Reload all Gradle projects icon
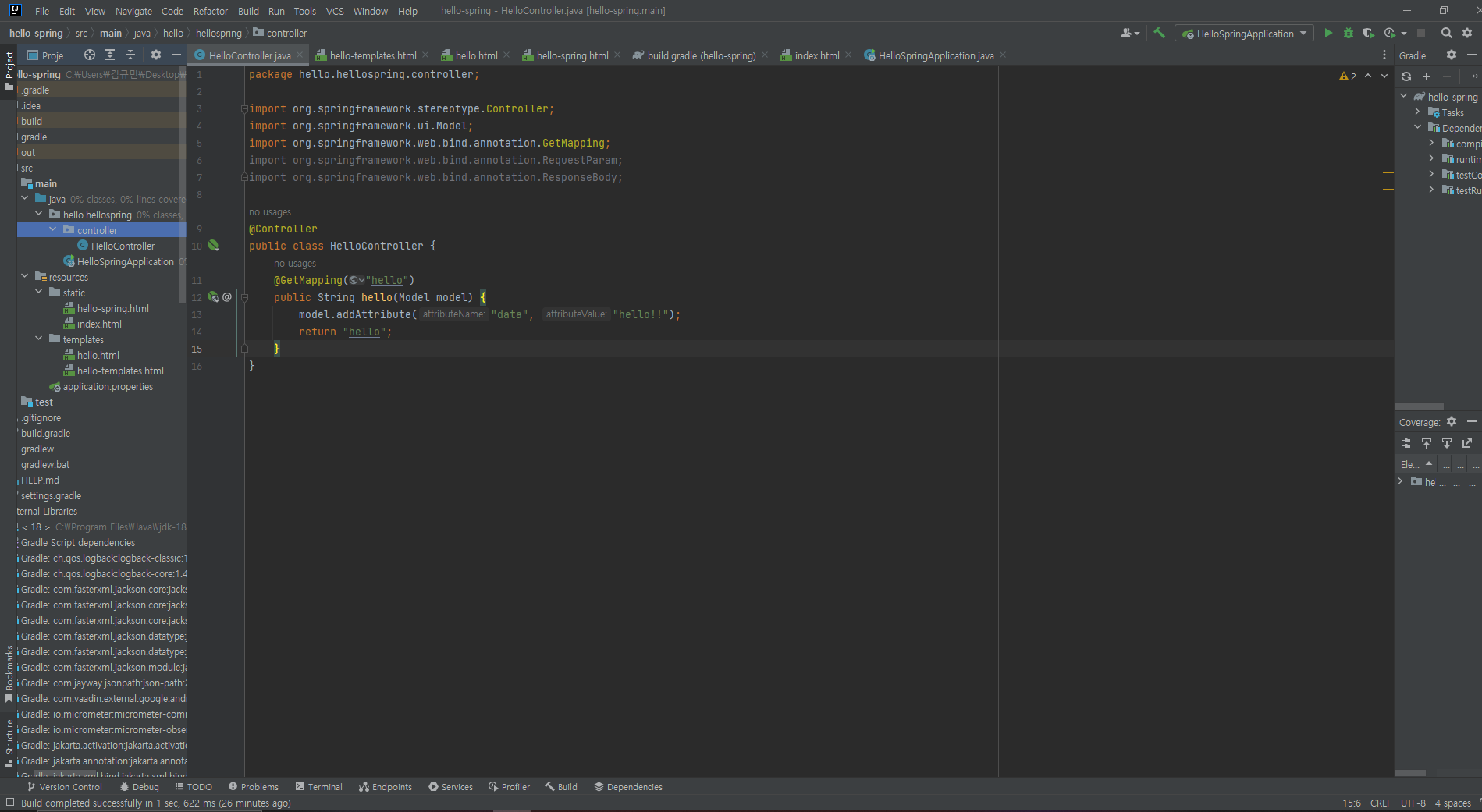The height and width of the screenshot is (812, 1482). pos(1406,76)
